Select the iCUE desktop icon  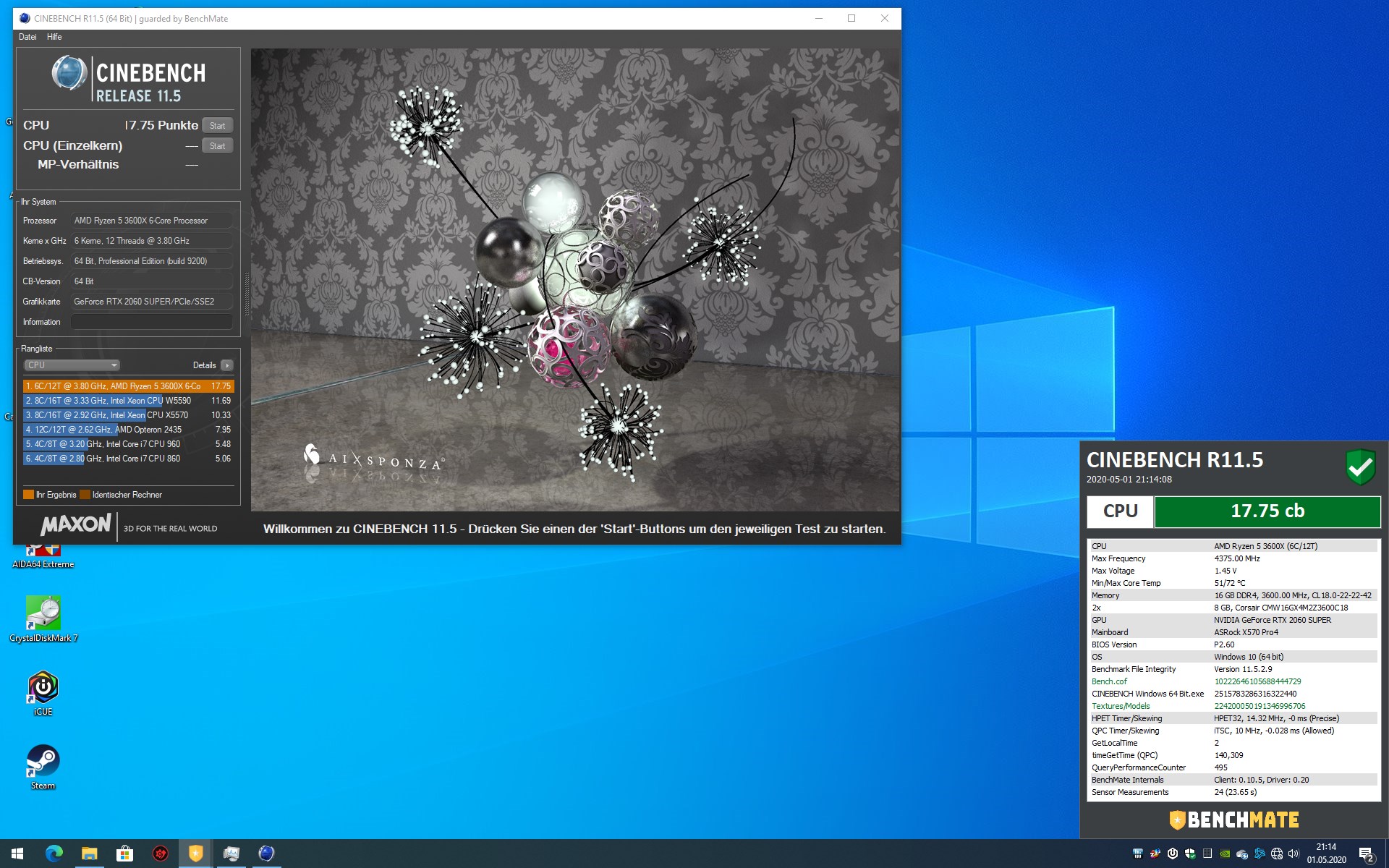[x=43, y=693]
